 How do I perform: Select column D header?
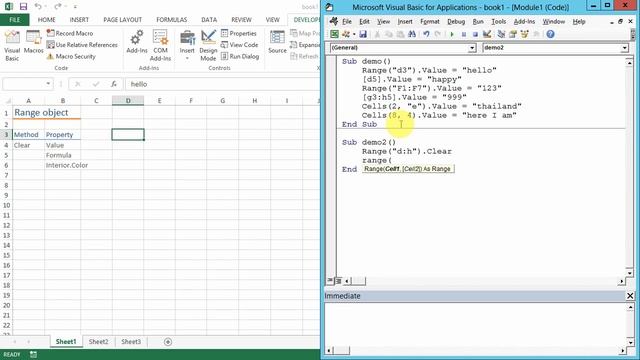128,101
